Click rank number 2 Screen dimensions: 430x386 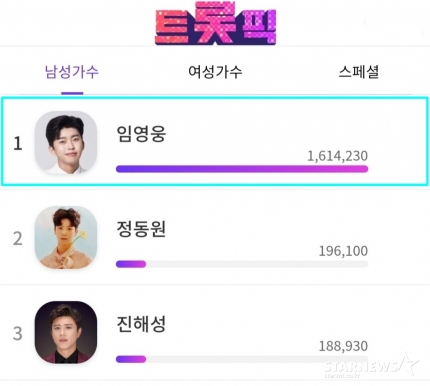18,239
